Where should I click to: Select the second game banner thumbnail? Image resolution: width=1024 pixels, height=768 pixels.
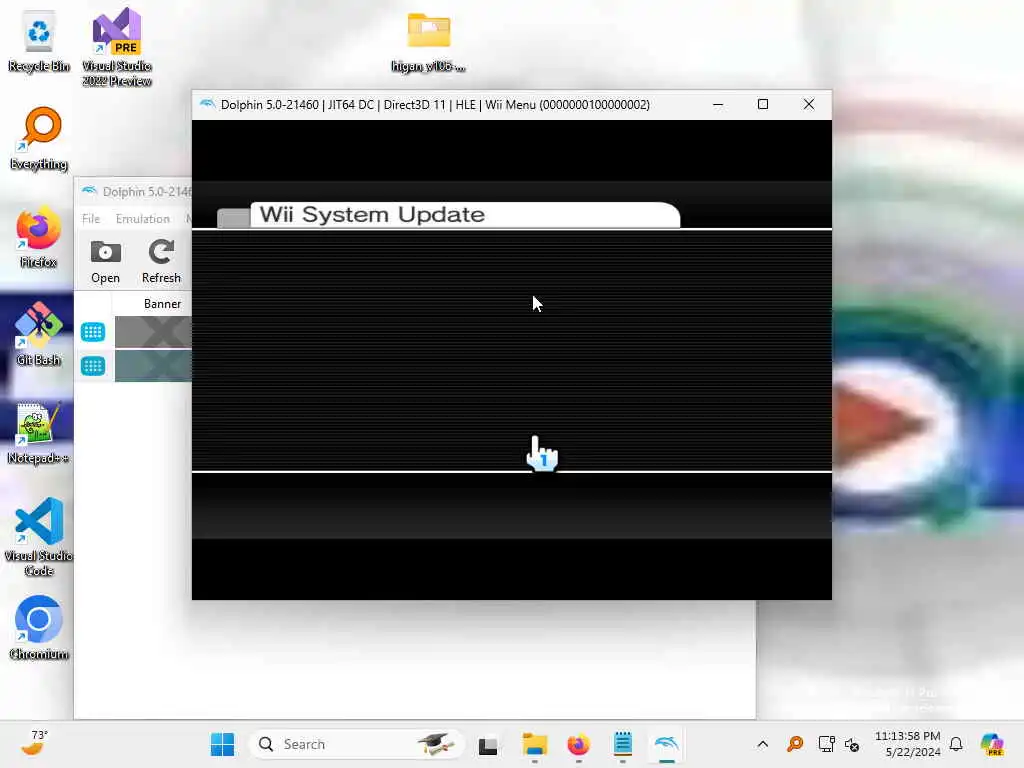[153, 366]
